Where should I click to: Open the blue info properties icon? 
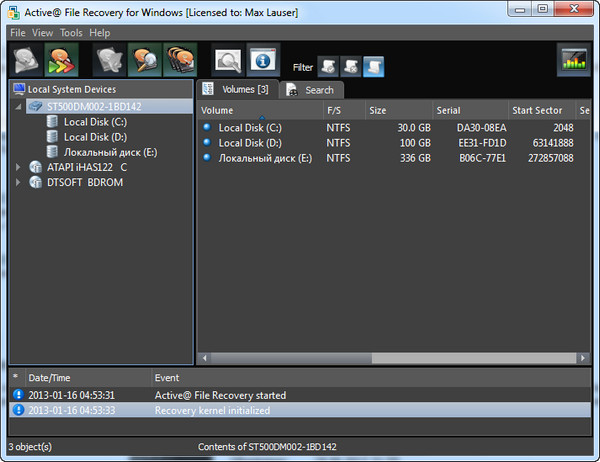[x=264, y=62]
